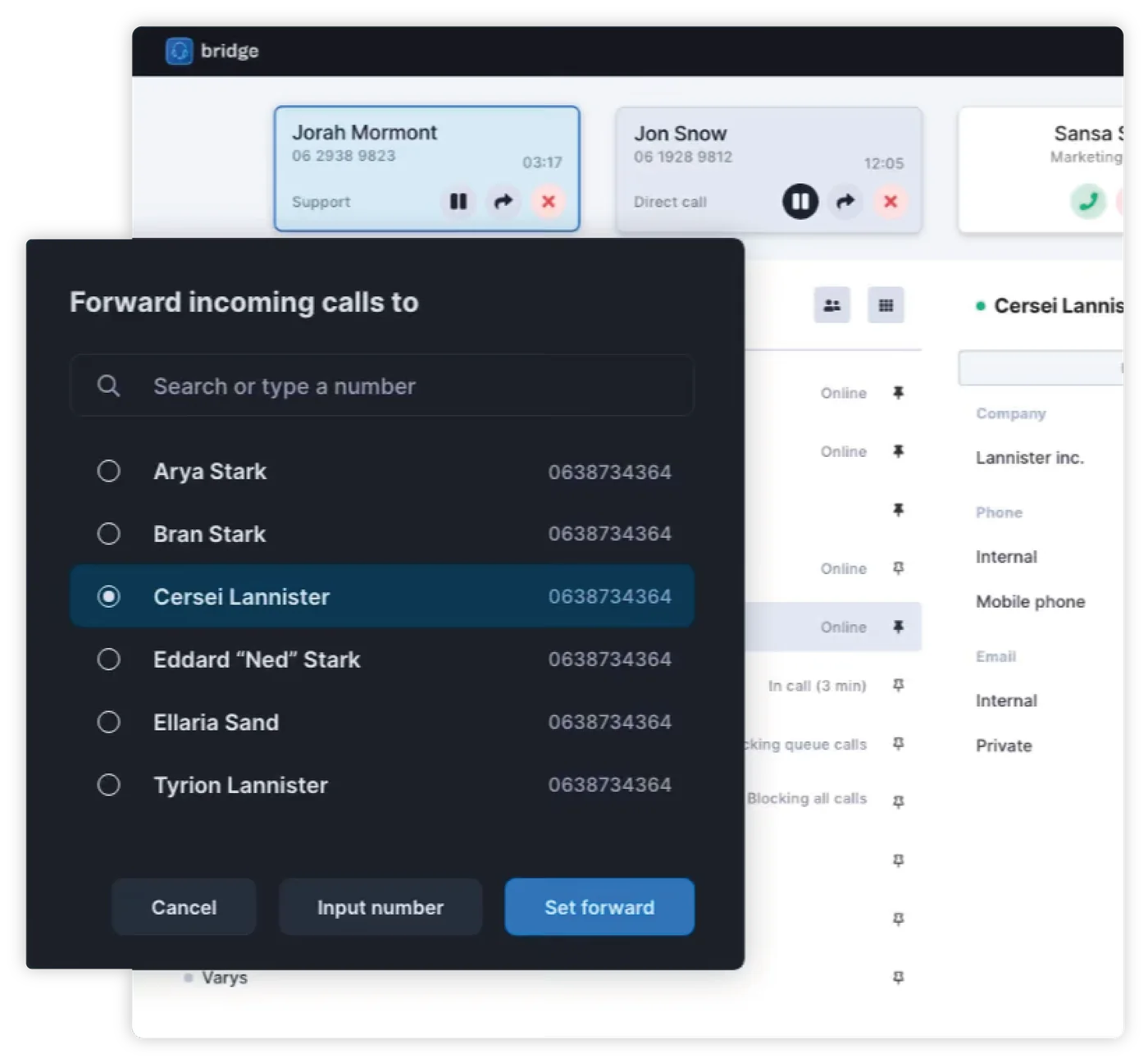Hang up the Jorah Mormont call
Viewport: 1148px width, 1063px height.
coord(549,201)
